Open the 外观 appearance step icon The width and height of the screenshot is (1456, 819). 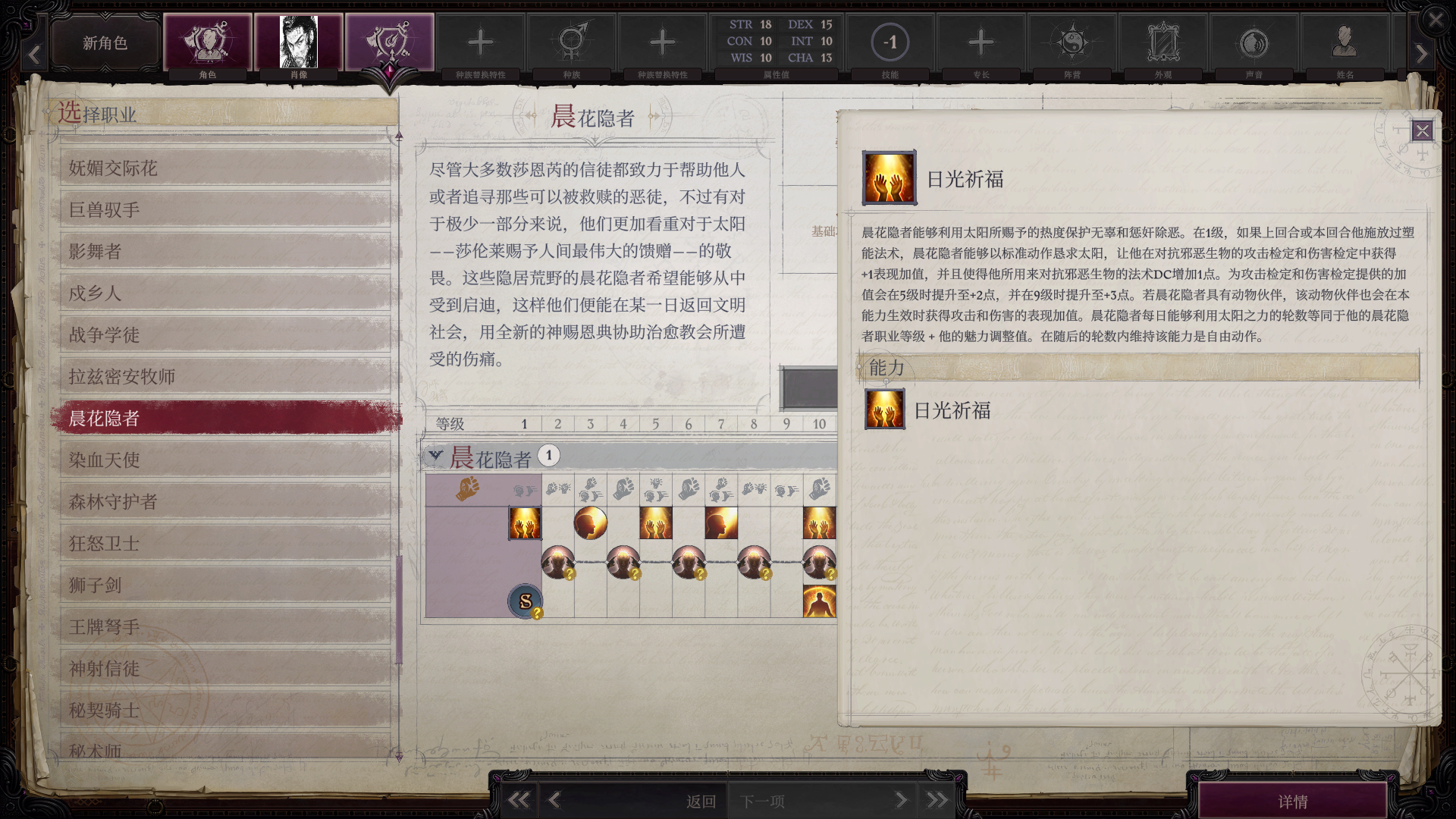point(1163,42)
